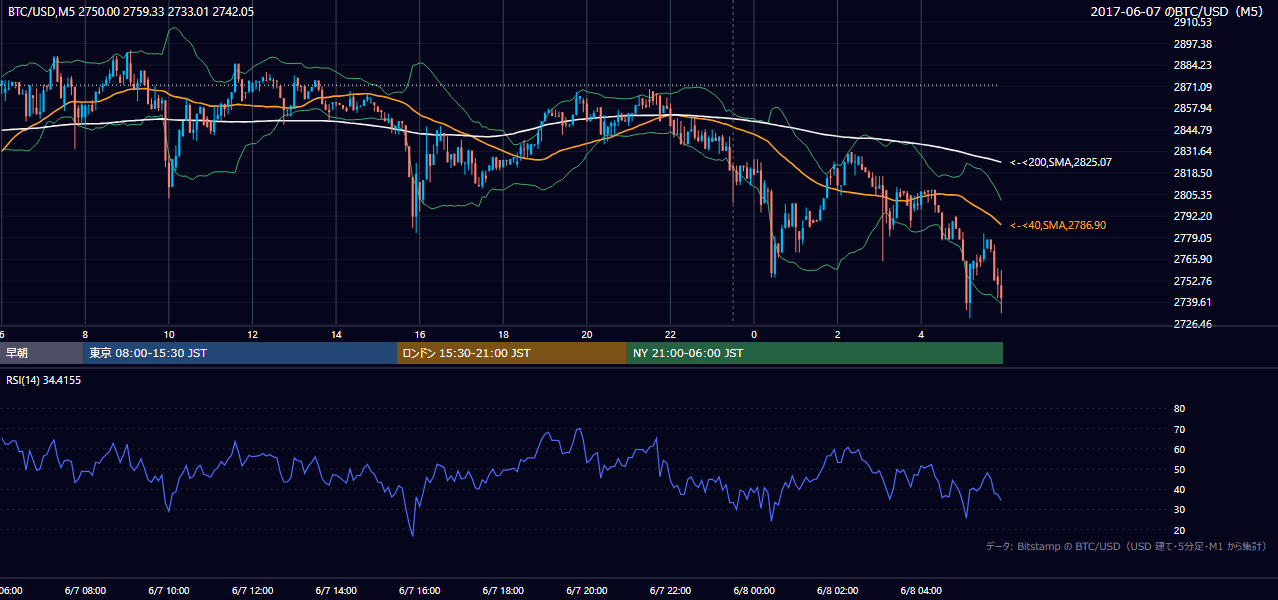Click price axis value 2831.64
The image size is (1278, 600).
1193,151
